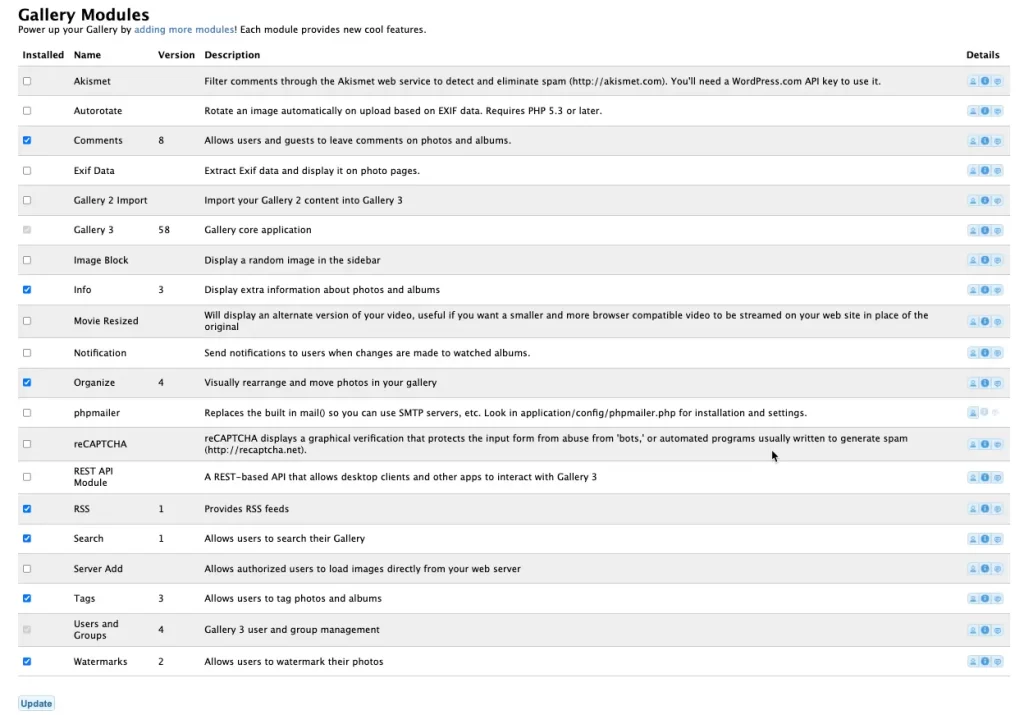
Task: Open the author icon in the reCAPTCHA row
Action: pos(973,444)
